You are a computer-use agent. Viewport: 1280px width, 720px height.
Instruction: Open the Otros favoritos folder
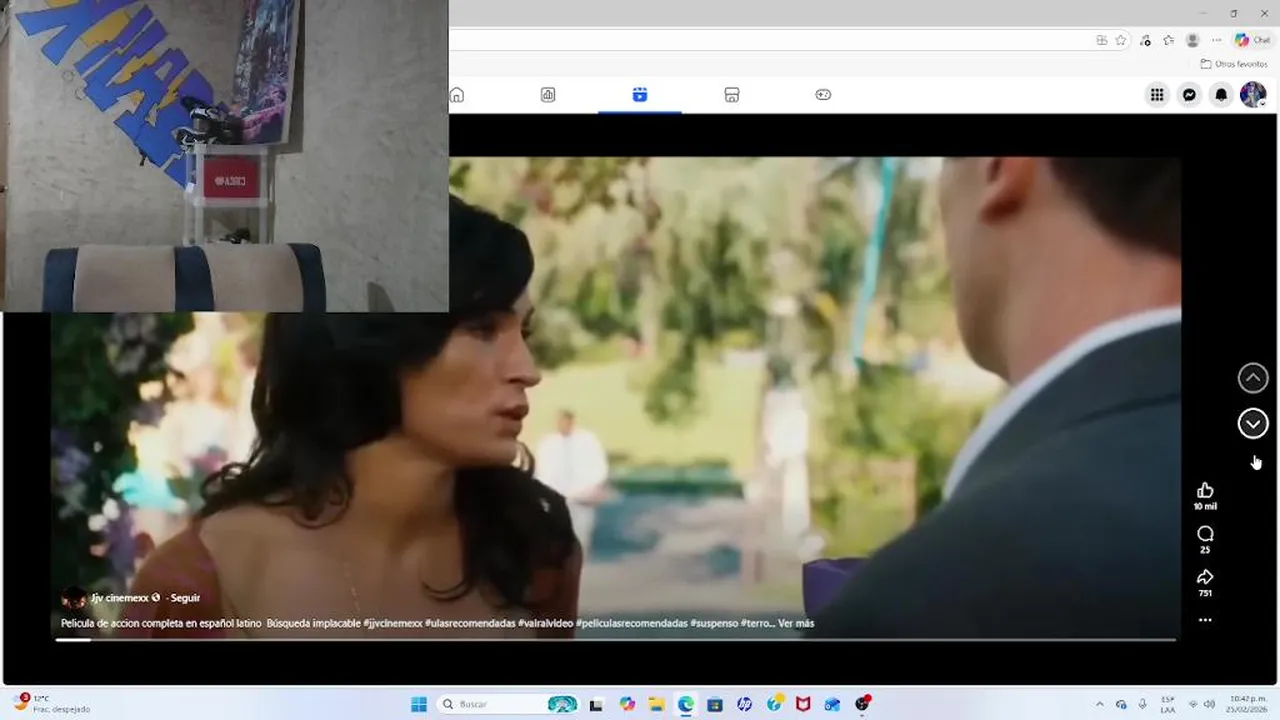tap(1234, 64)
